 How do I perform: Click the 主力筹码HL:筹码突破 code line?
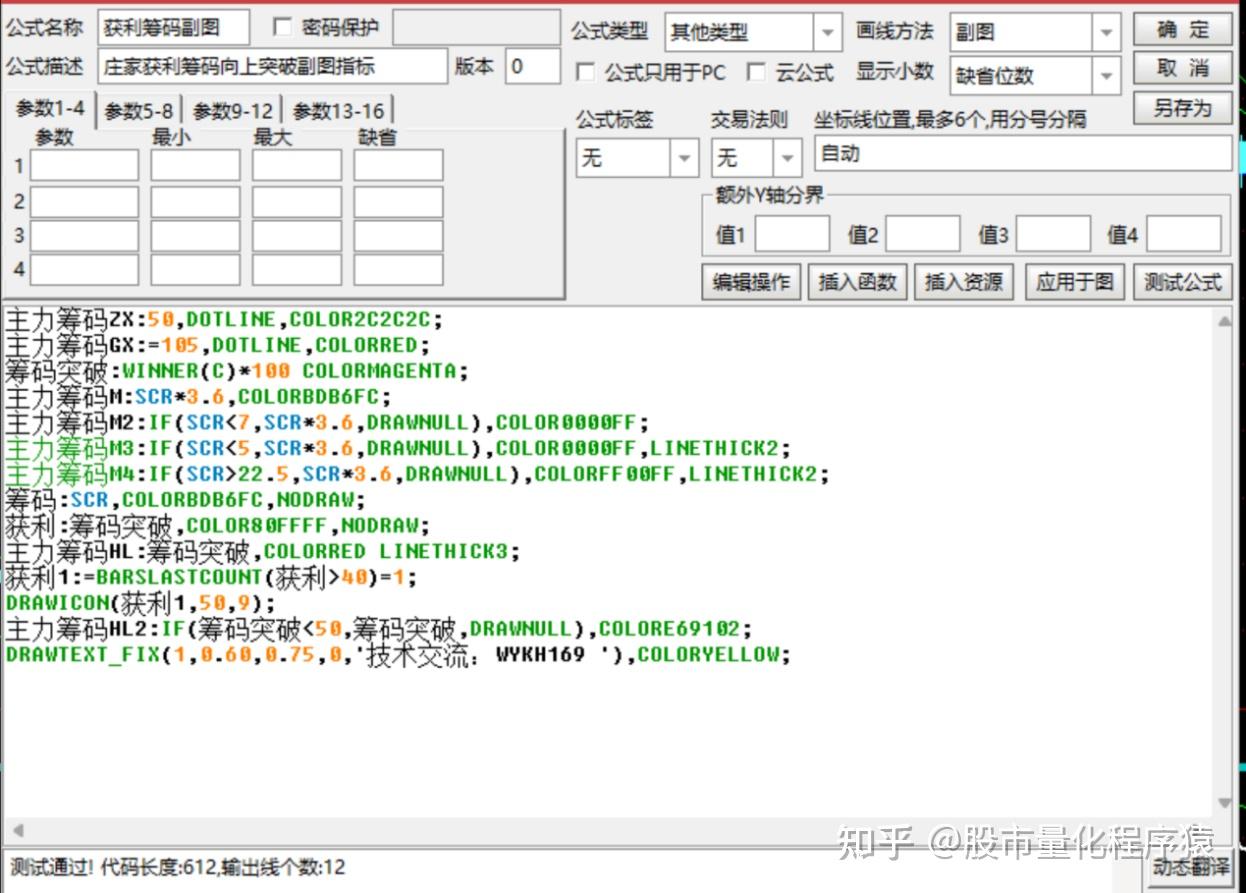(262, 551)
